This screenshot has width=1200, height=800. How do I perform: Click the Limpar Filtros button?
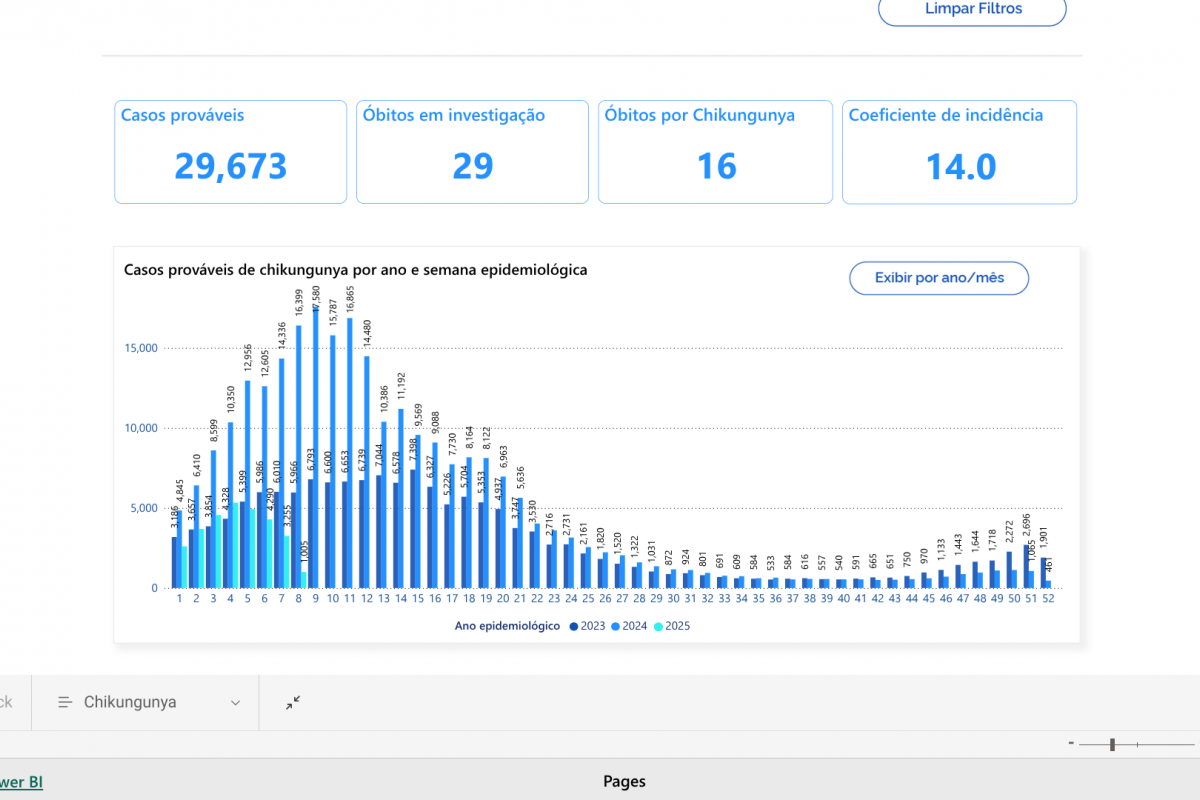972,9
